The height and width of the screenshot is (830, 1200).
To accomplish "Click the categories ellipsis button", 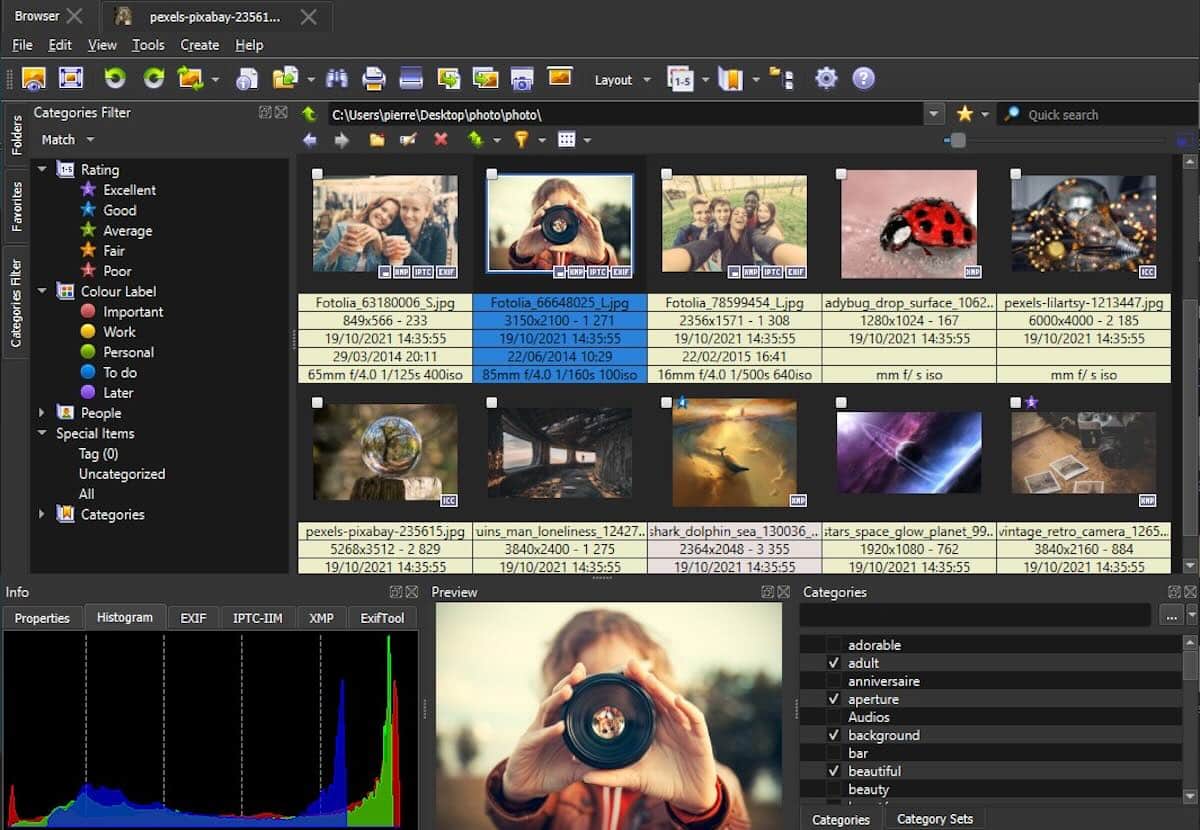I will tap(1171, 616).
